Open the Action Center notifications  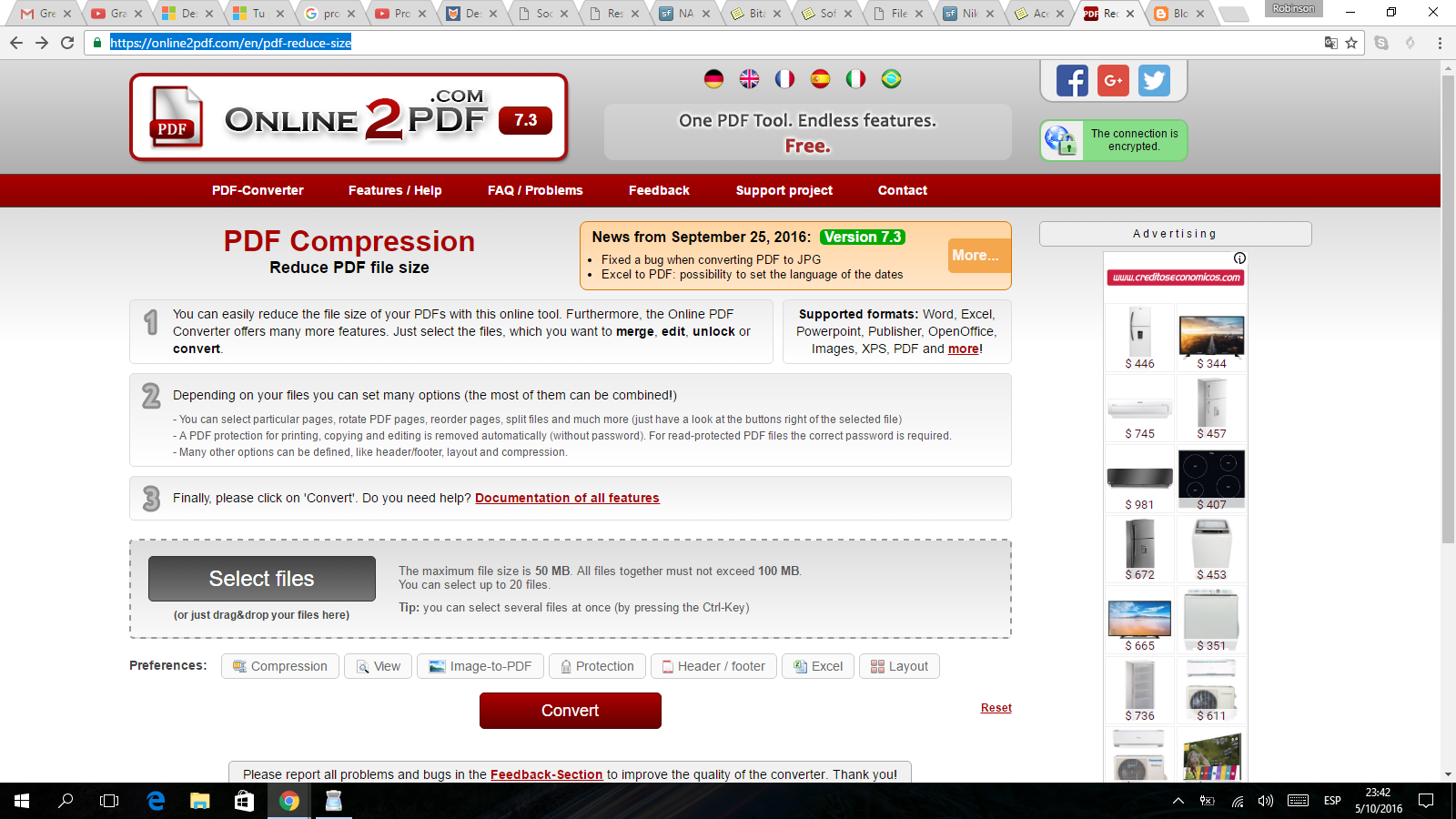[x=1426, y=801]
